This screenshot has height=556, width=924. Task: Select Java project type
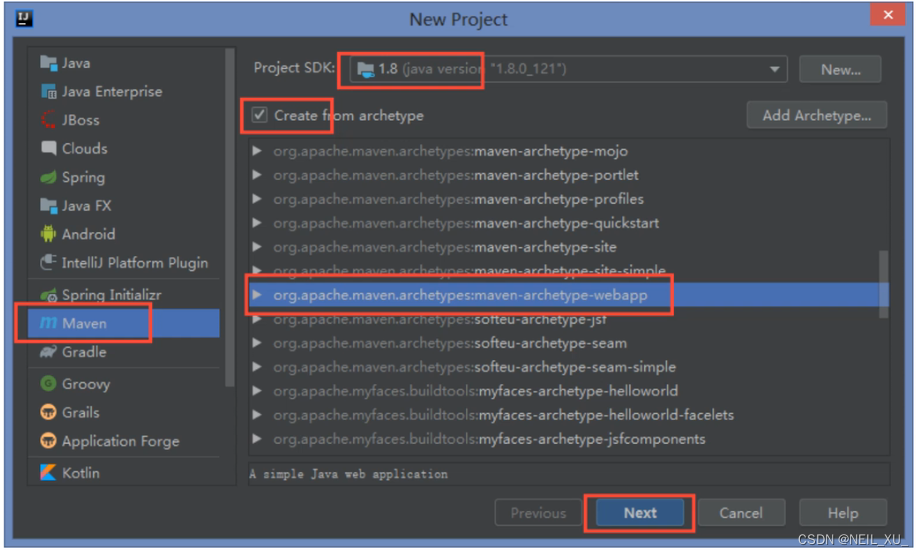click(x=76, y=63)
